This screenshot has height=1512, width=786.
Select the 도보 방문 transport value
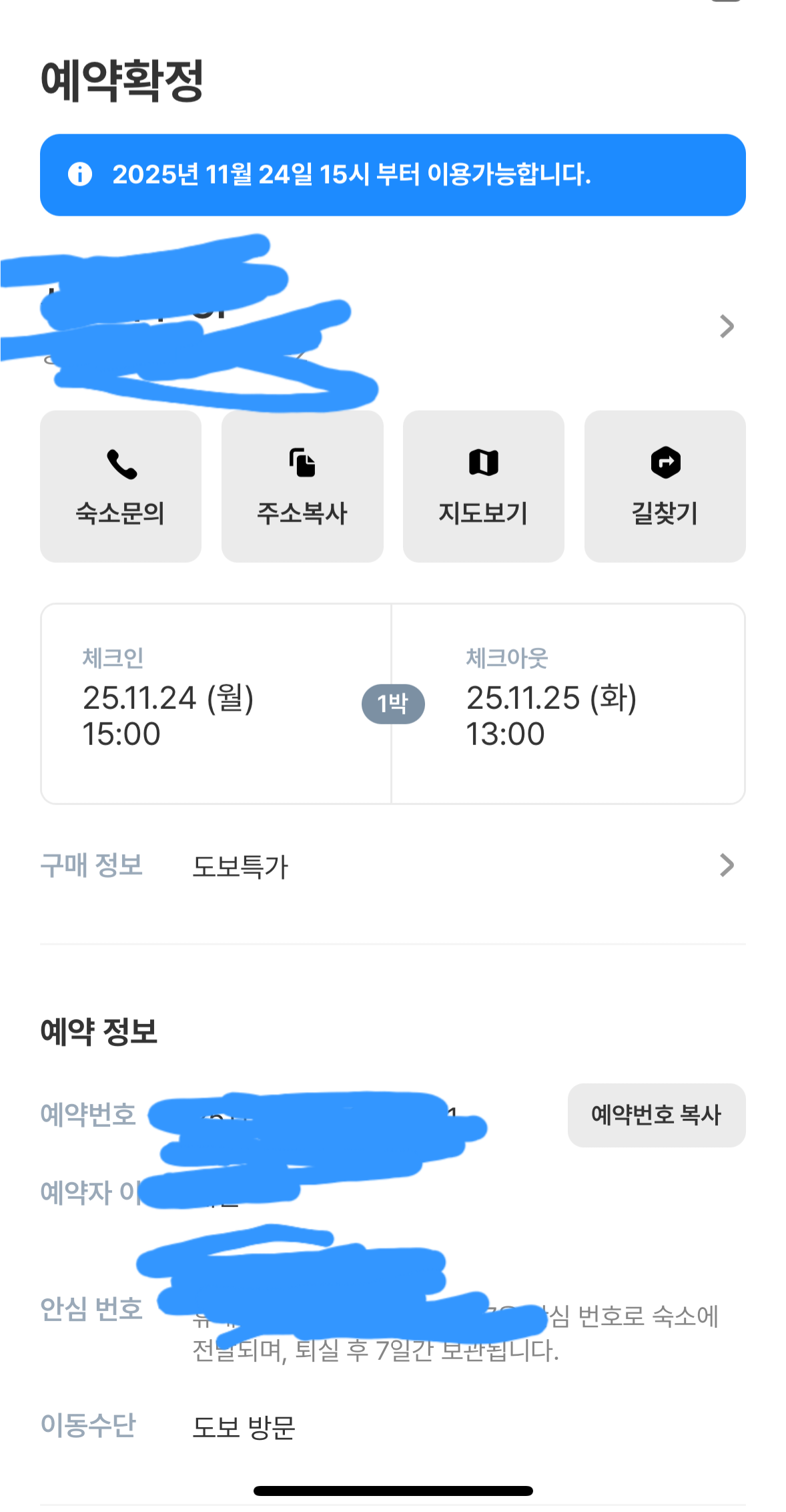point(244,1427)
